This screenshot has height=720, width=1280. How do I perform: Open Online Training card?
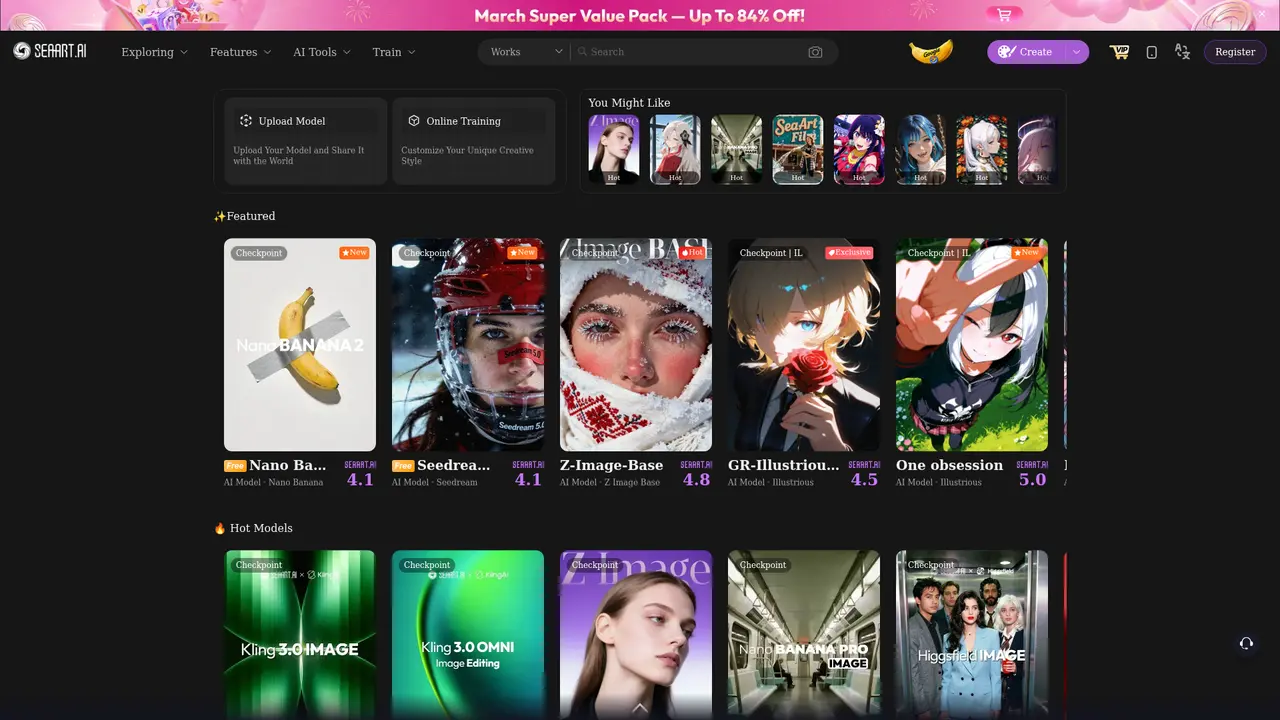(x=473, y=141)
